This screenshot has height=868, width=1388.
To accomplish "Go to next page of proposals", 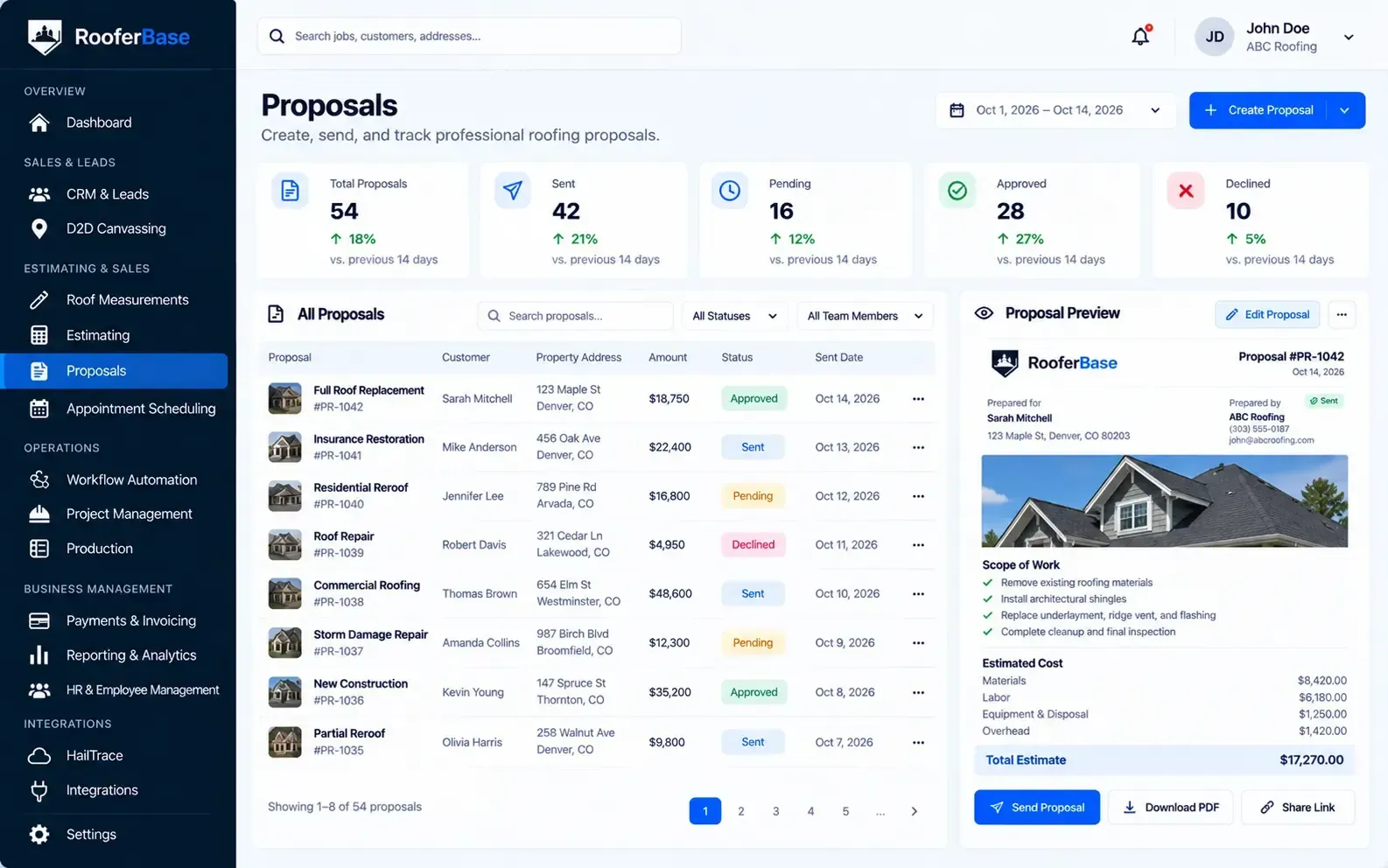I will click(x=915, y=811).
